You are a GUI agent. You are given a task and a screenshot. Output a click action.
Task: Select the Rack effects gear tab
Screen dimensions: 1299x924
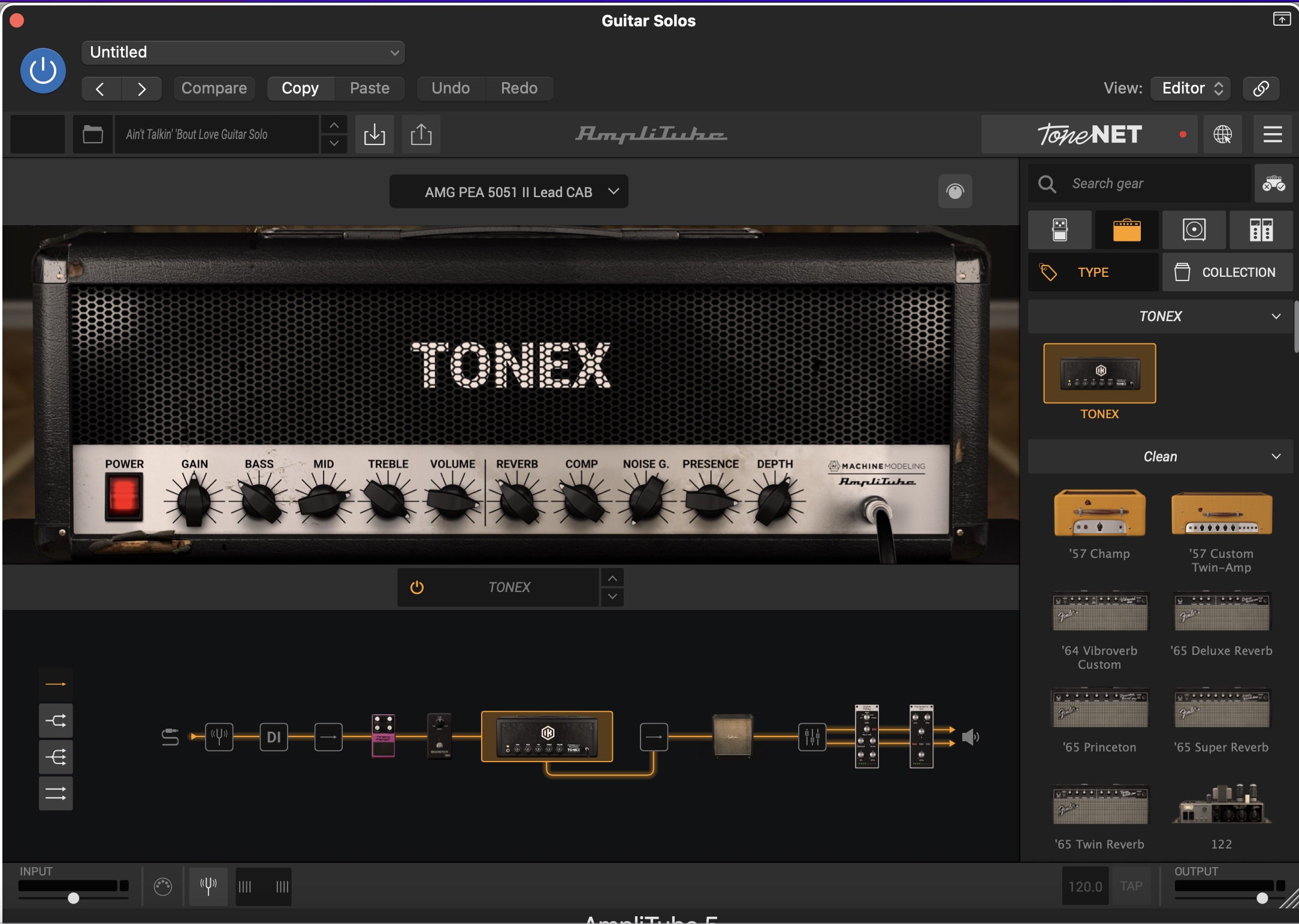1261,230
